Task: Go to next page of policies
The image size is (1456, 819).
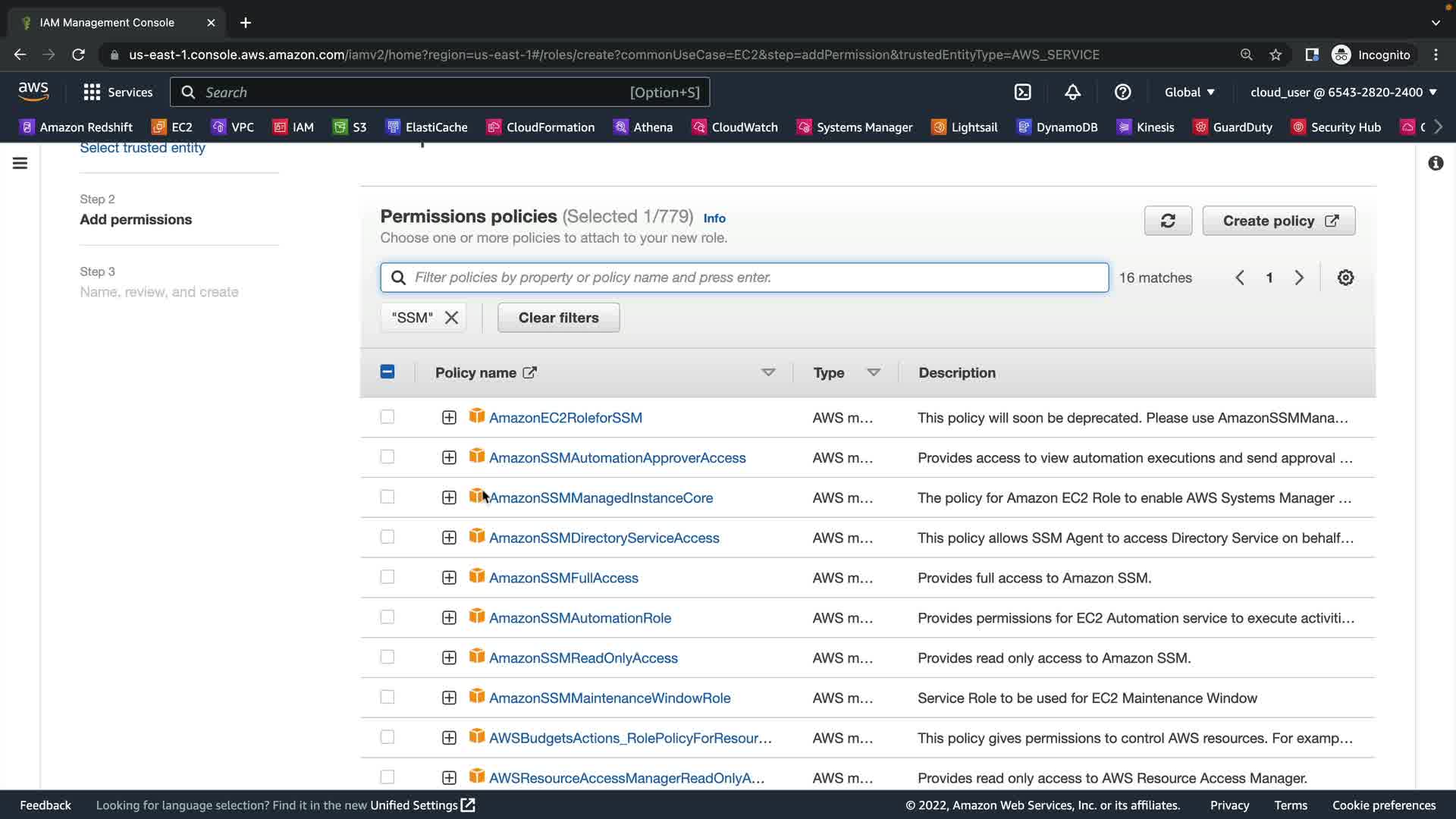Action: (1299, 278)
